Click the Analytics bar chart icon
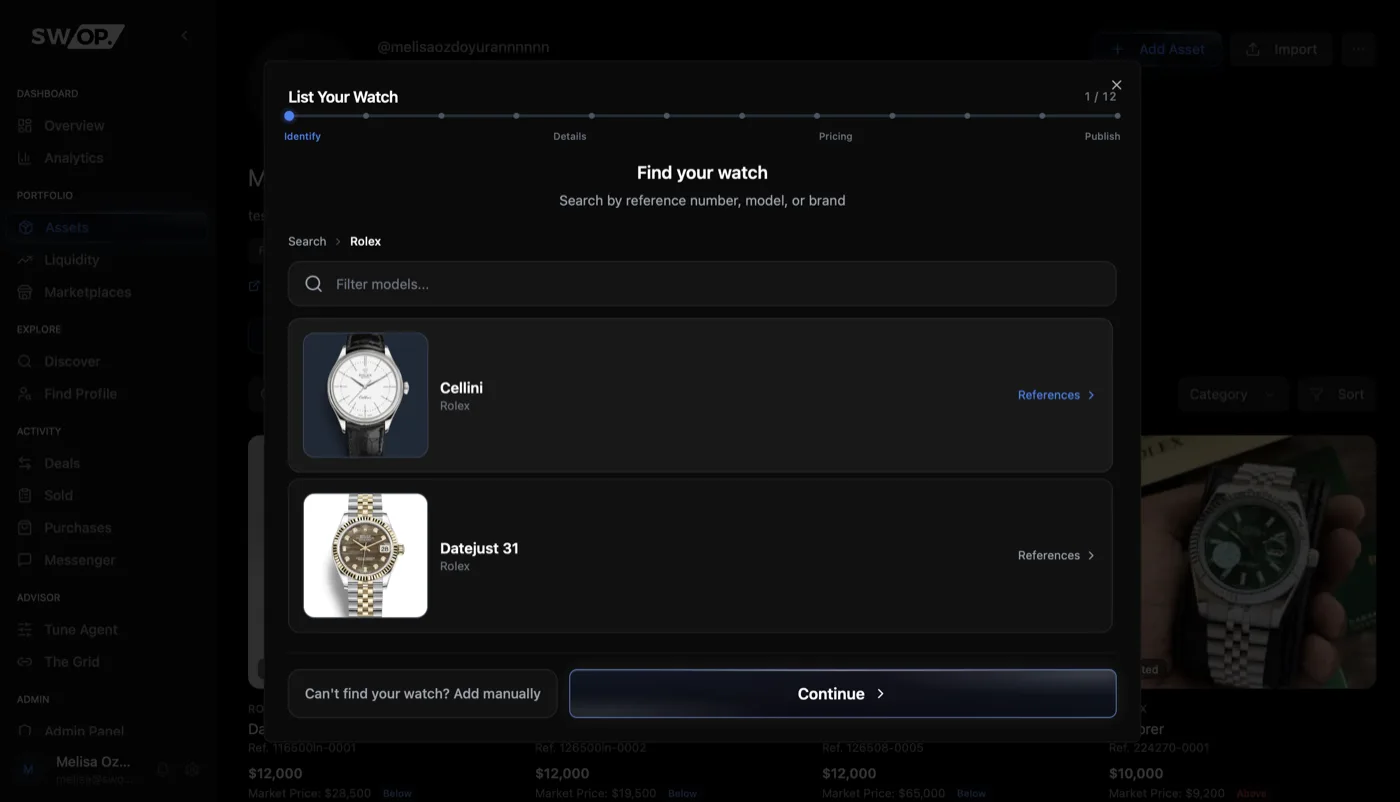This screenshot has width=1400, height=802. point(25,158)
